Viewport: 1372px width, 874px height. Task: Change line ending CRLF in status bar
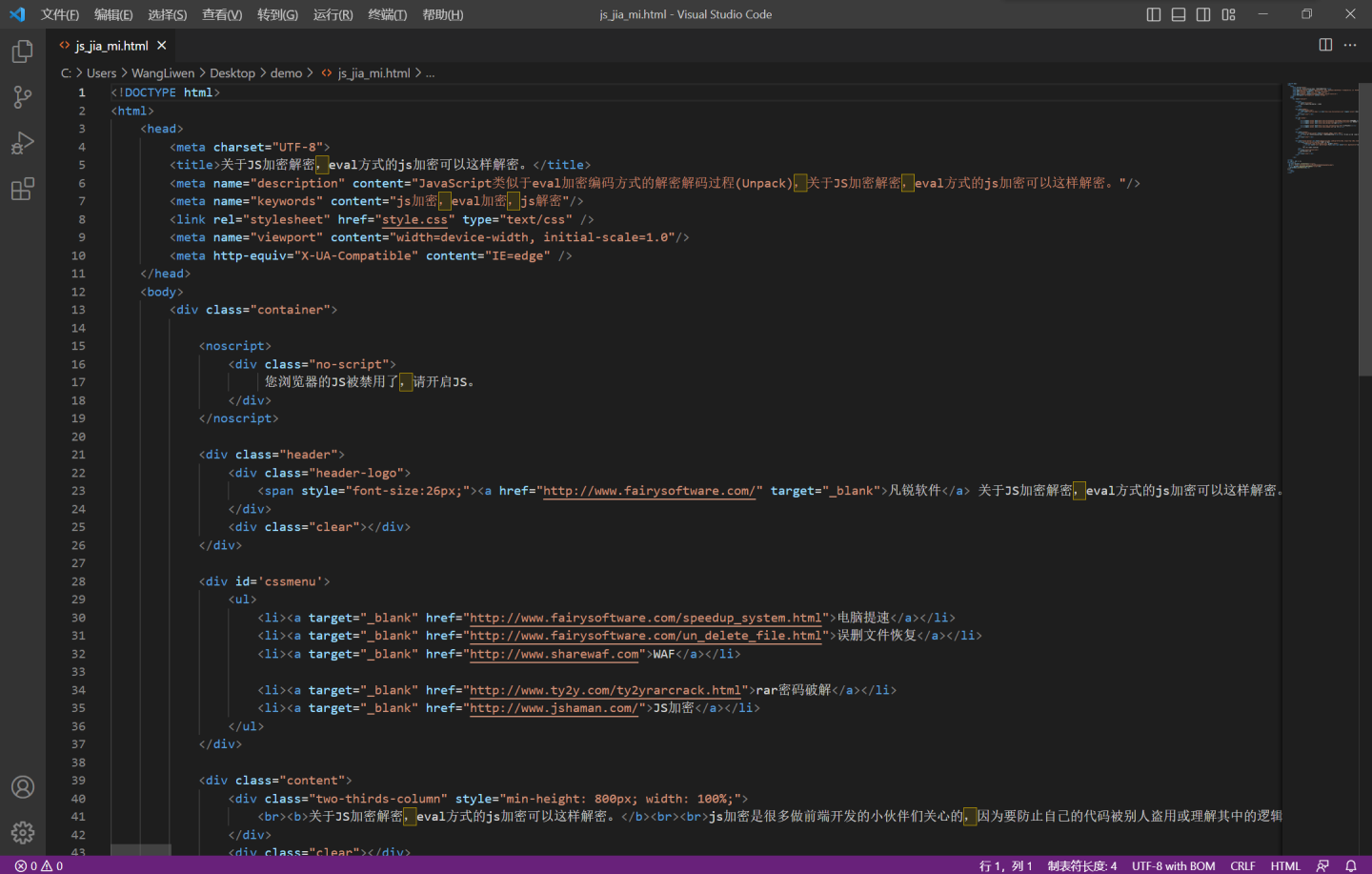click(x=1242, y=865)
